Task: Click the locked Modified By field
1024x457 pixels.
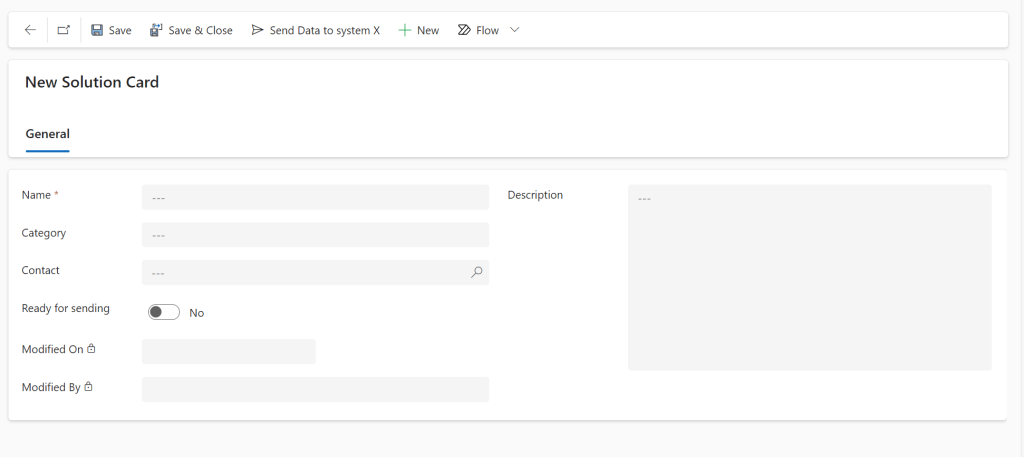Action: (315, 389)
